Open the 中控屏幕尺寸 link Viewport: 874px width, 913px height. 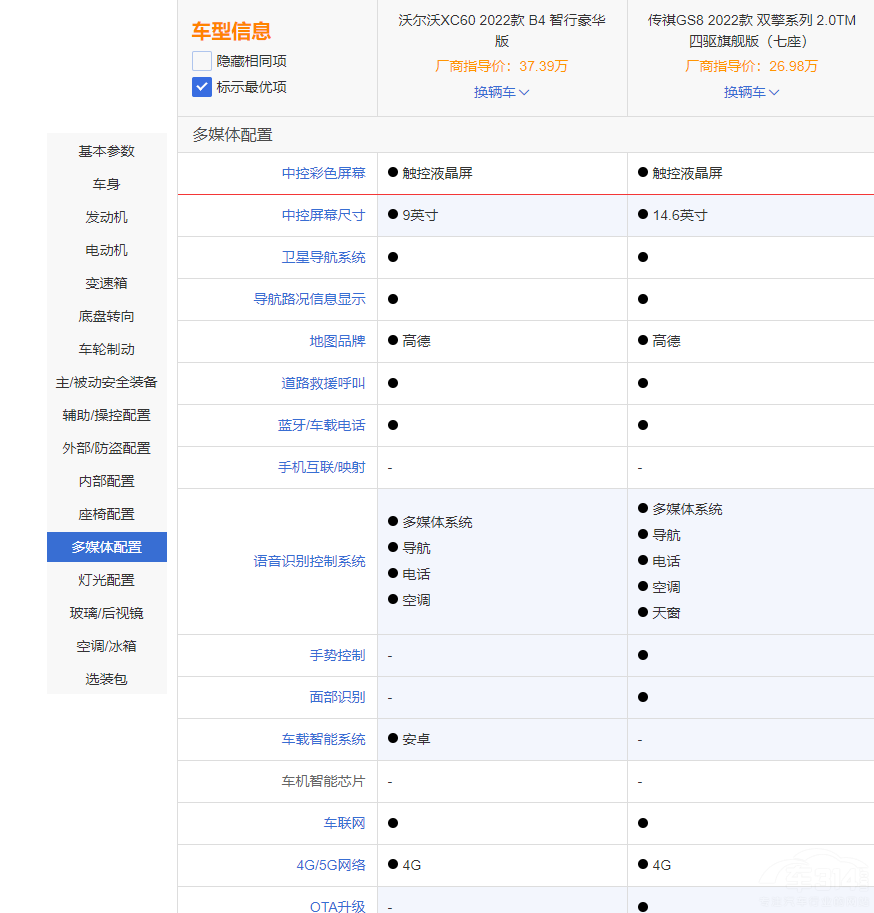(323, 214)
